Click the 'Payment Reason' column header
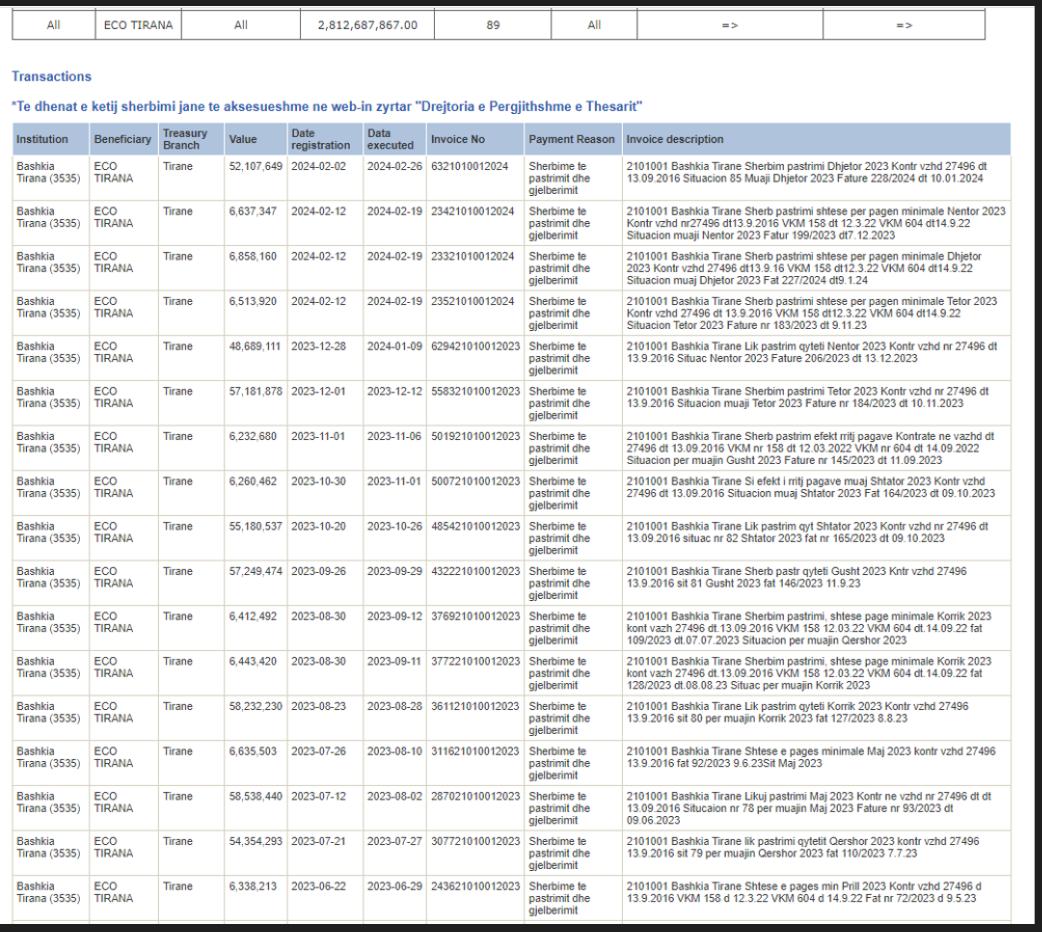1042x932 pixels. 569,139
